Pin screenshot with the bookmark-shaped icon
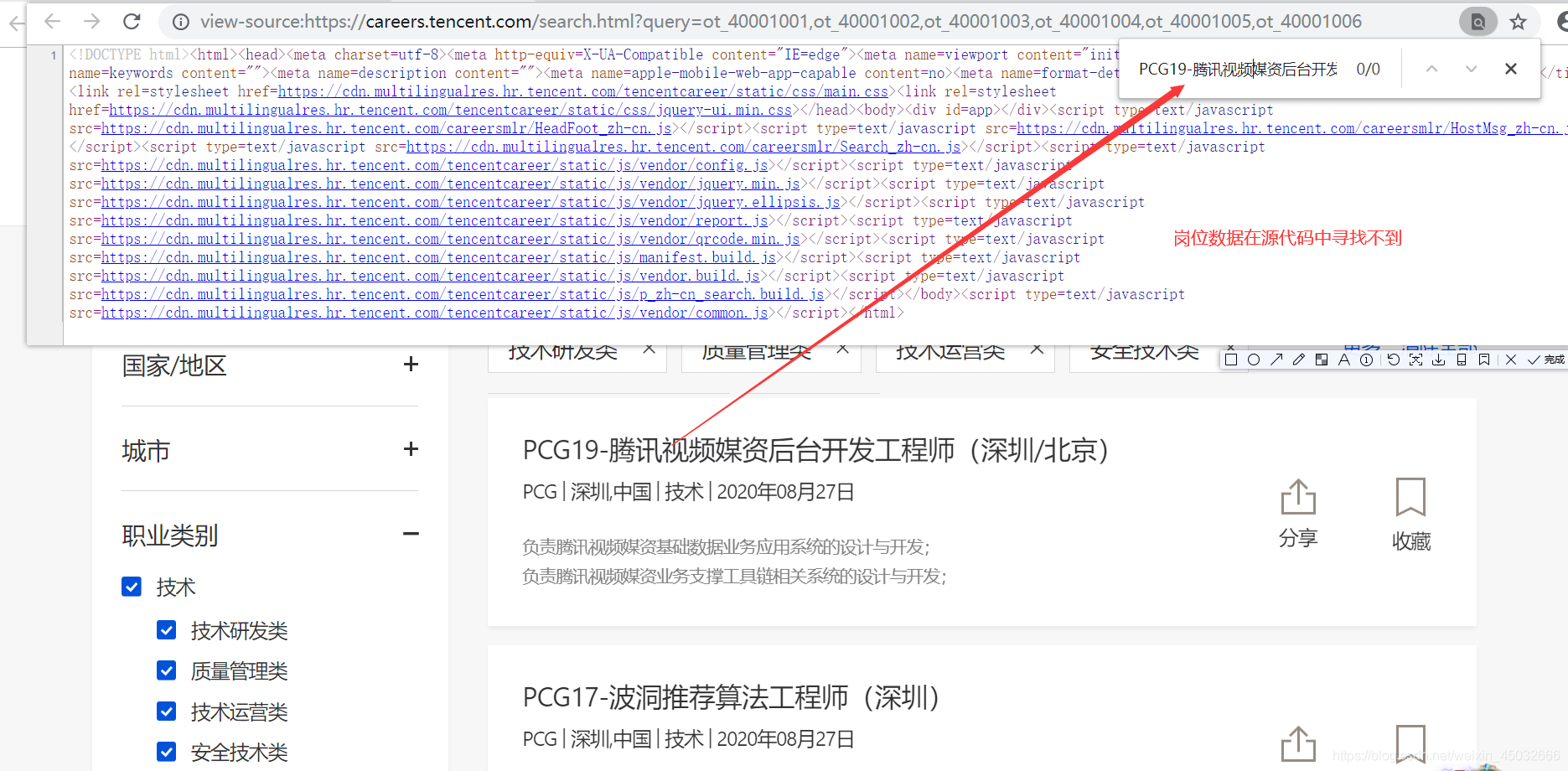1568x771 pixels. pos(1484,360)
